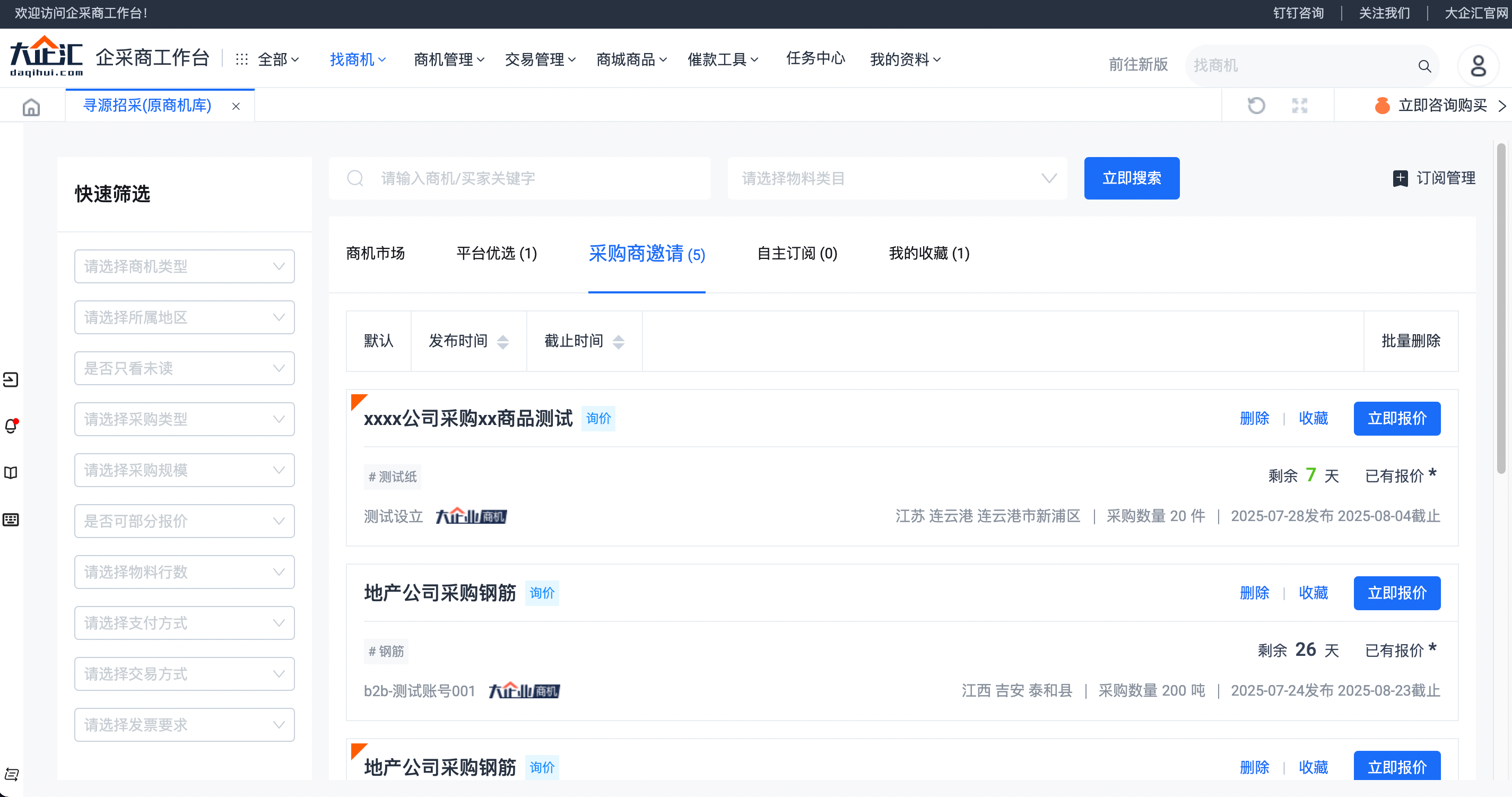Switch to the 商机市场 tab

pyautogui.click(x=376, y=254)
